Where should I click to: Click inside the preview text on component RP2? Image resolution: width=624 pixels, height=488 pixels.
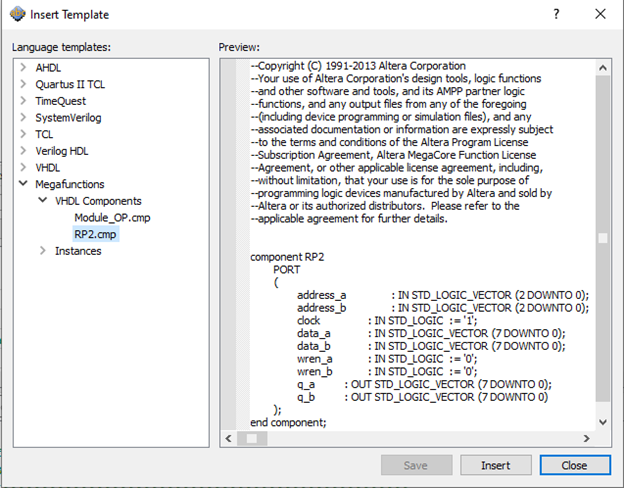coord(287,257)
